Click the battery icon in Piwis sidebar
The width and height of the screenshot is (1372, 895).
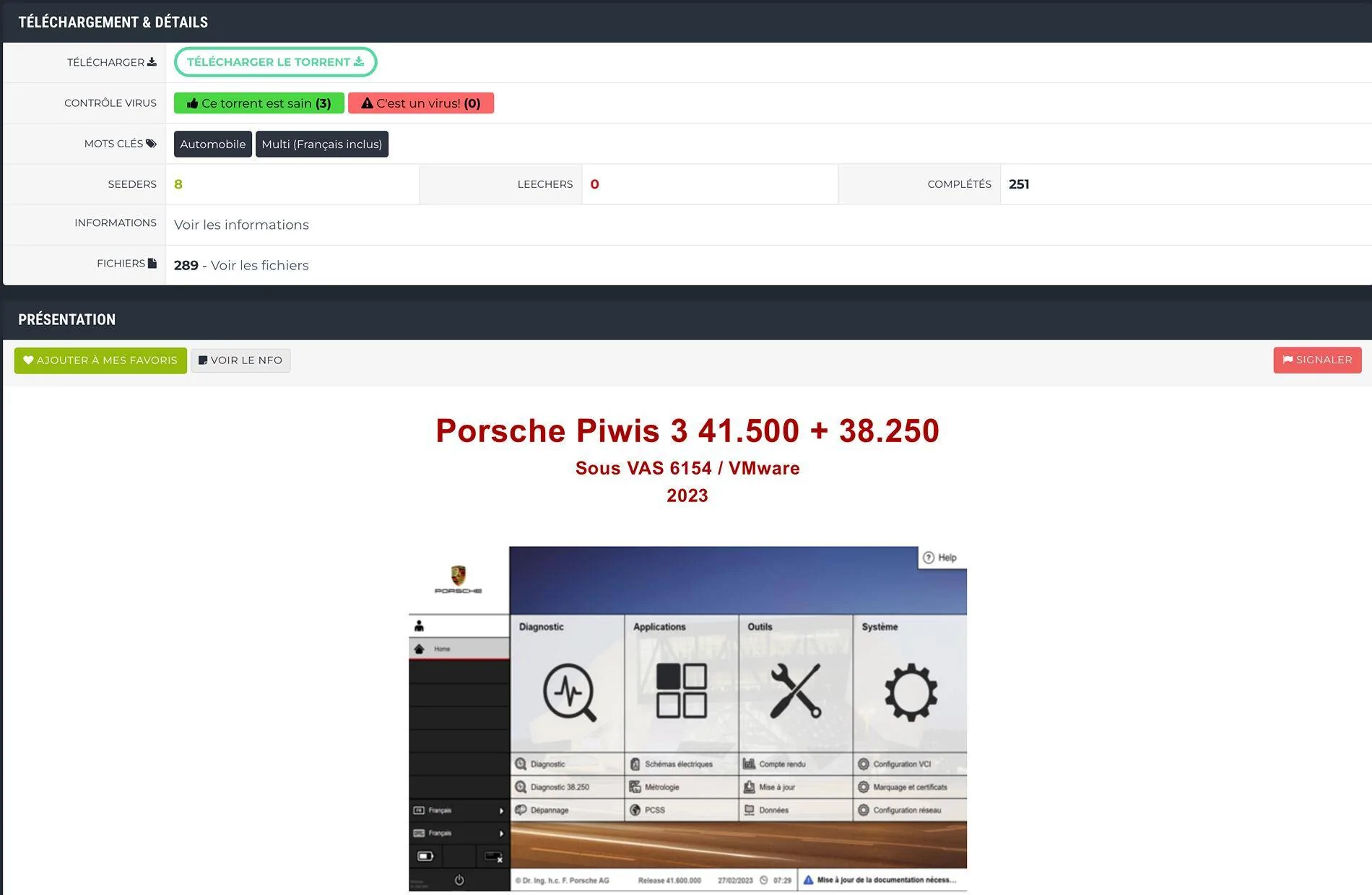[x=425, y=857]
